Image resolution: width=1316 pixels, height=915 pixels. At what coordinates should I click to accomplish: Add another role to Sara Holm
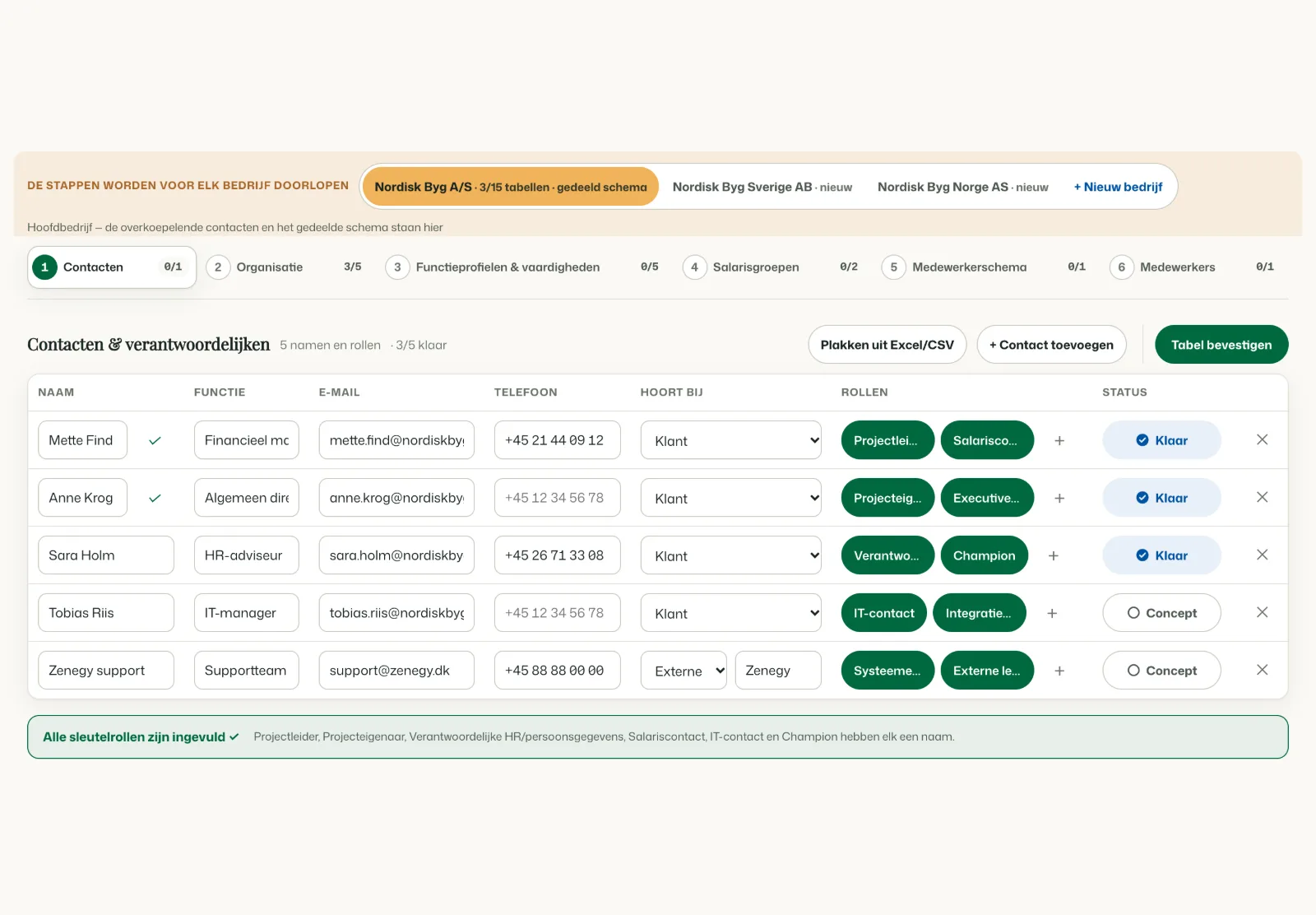click(1054, 555)
